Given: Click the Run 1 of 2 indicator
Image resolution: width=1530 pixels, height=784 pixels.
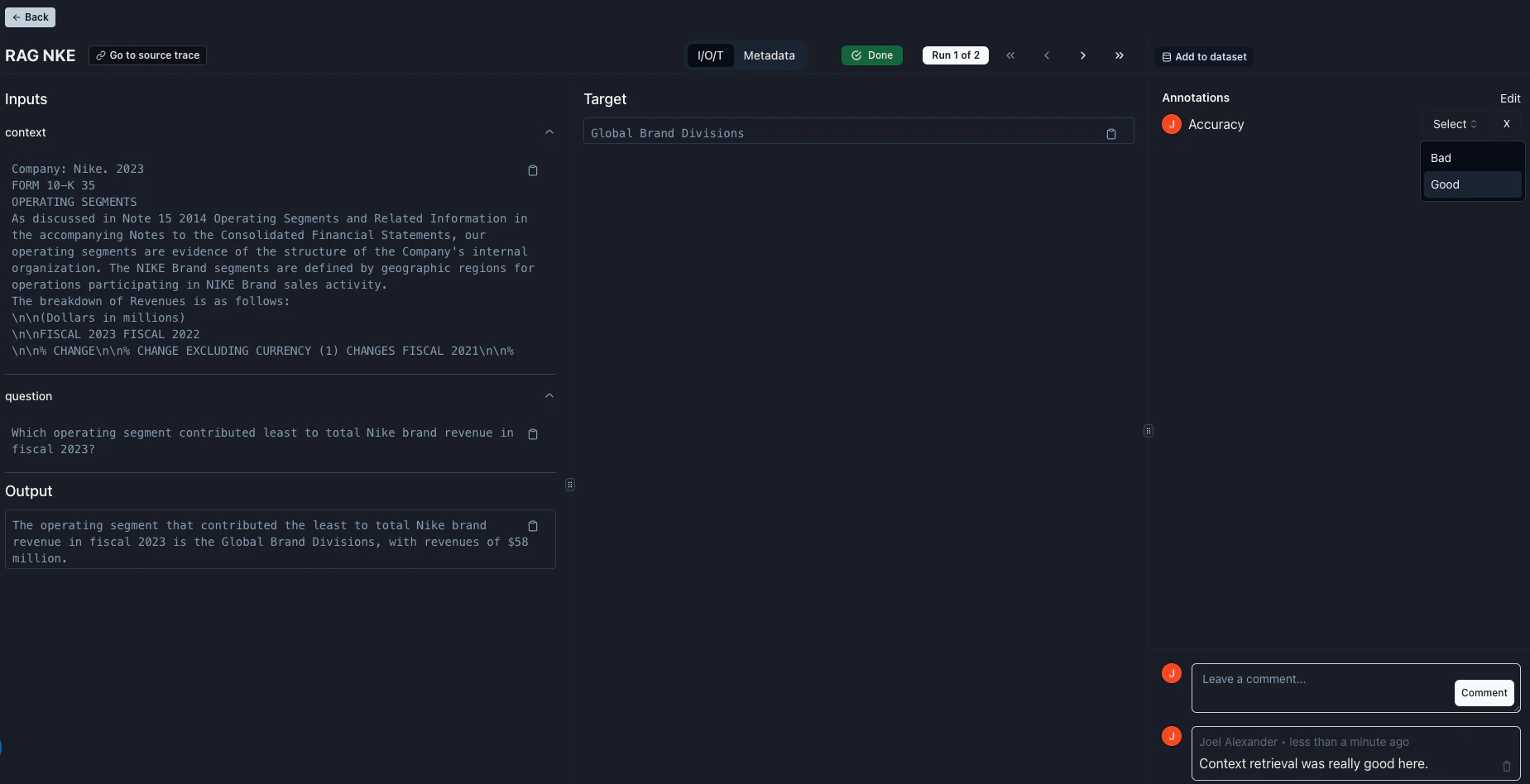Looking at the screenshot, I should point(956,55).
